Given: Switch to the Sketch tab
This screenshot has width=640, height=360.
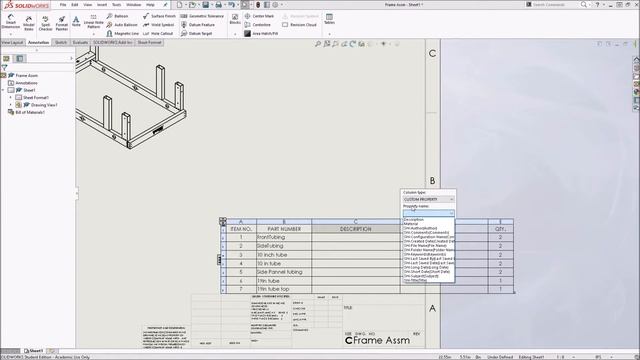Looking at the screenshot, I should coord(61,42).
